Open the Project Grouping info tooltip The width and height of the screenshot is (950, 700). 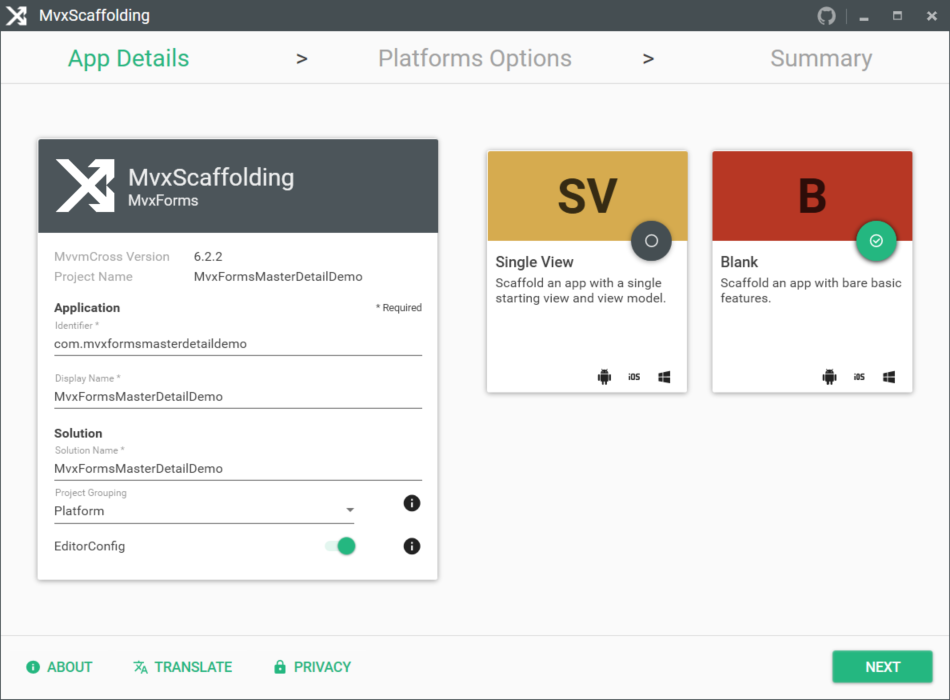pos(411,503)
